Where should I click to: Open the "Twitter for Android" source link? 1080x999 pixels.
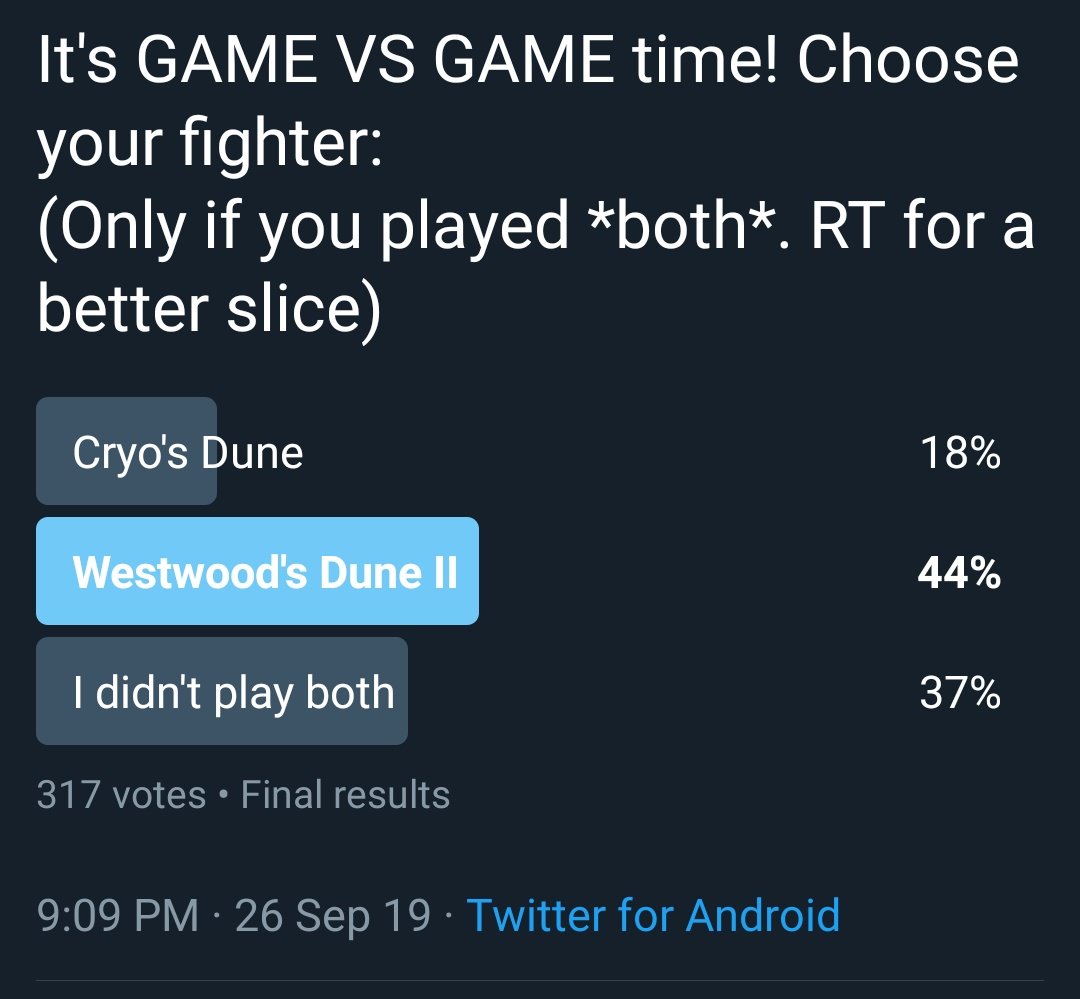(653, 915)
